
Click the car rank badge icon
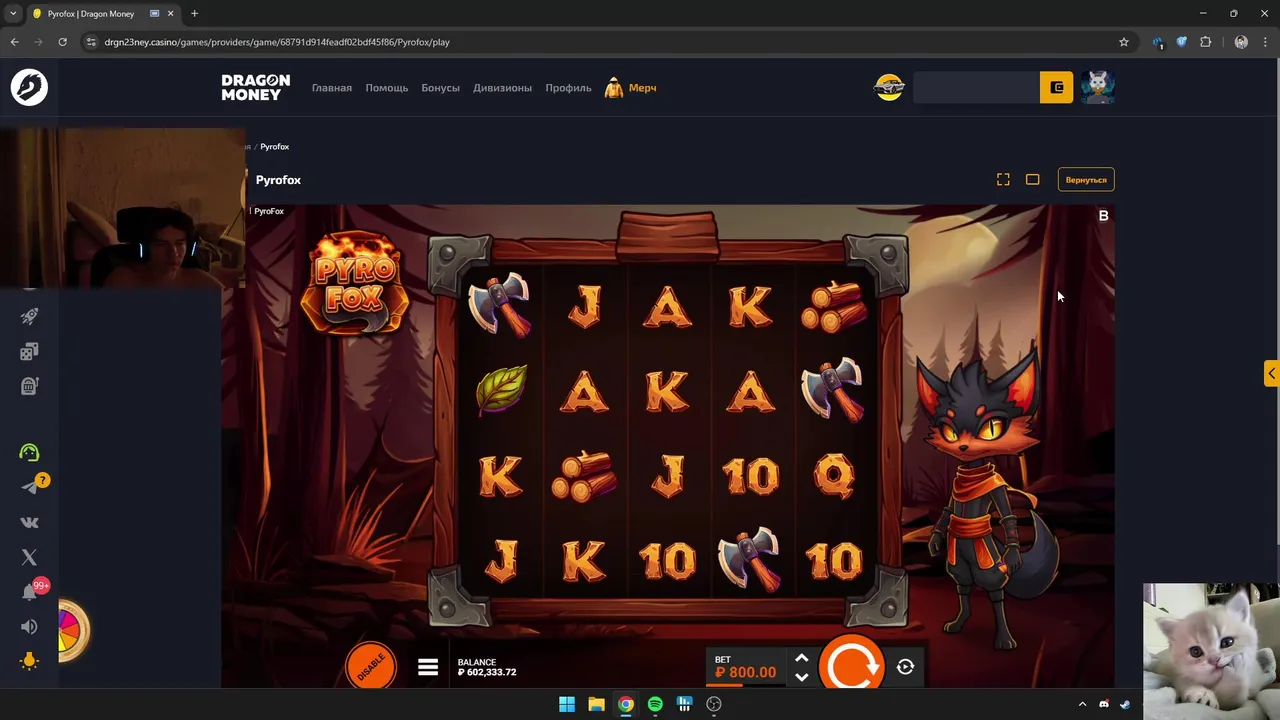coord(889,88)
